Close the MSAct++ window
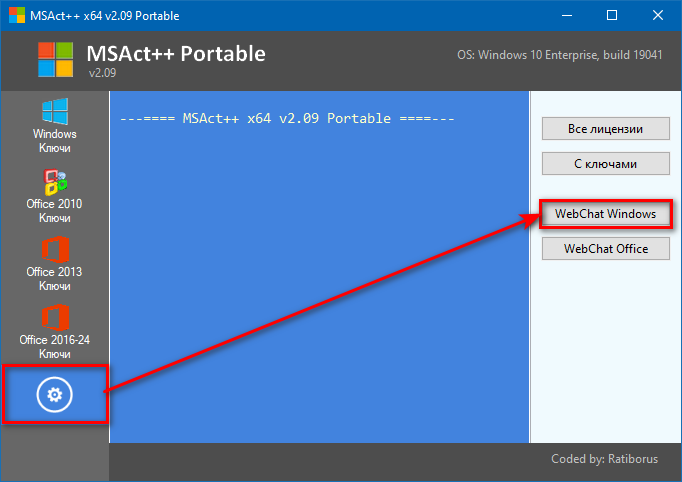 658,15
